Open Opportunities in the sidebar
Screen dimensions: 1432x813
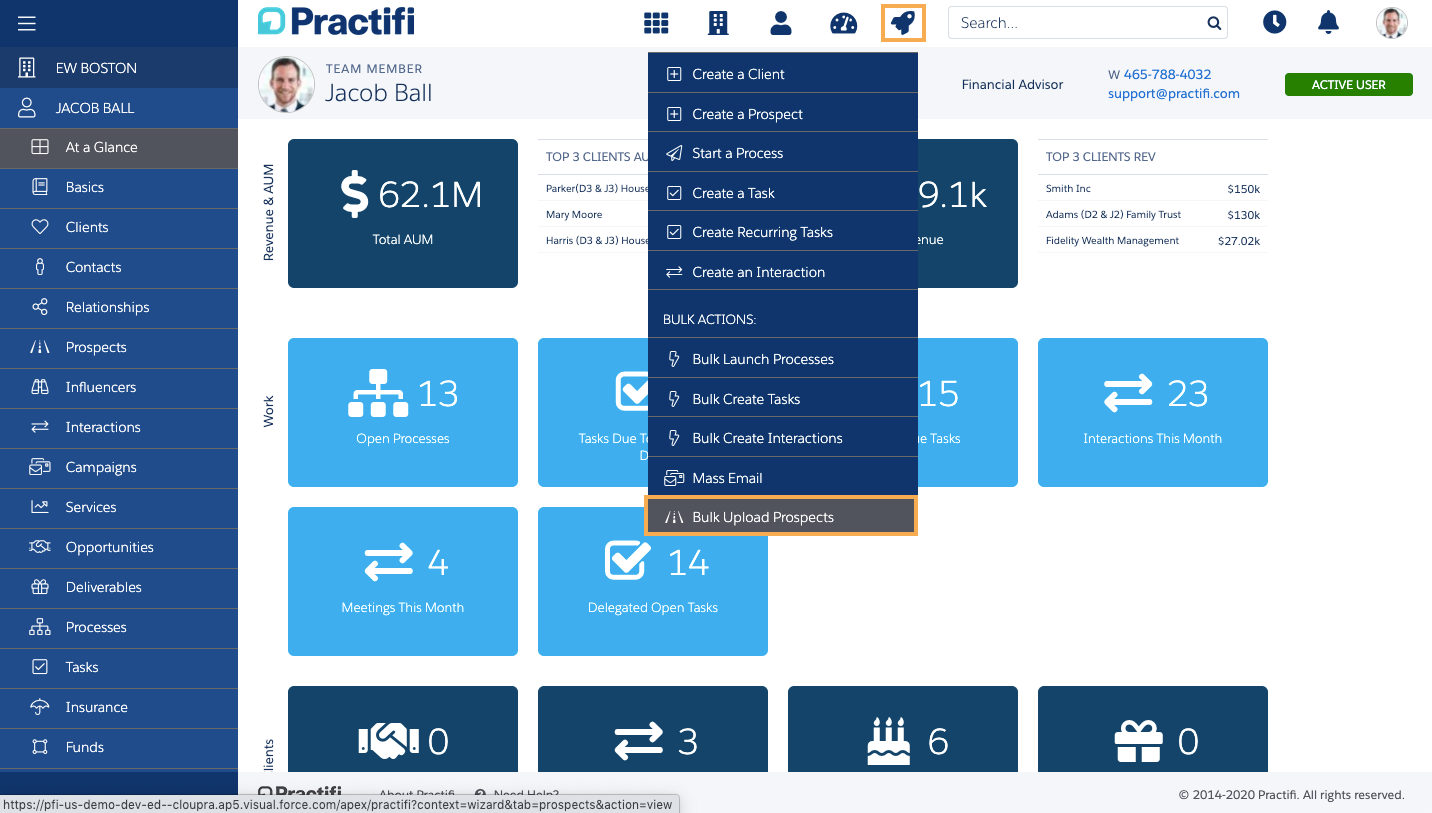(x=109, y=547)
